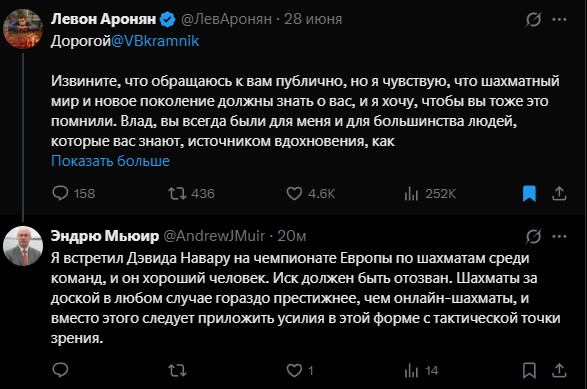This screenshot has height=389, width=587.
Task: Open the @AndrewJMuir handle link
Action: tap(214, 236)
